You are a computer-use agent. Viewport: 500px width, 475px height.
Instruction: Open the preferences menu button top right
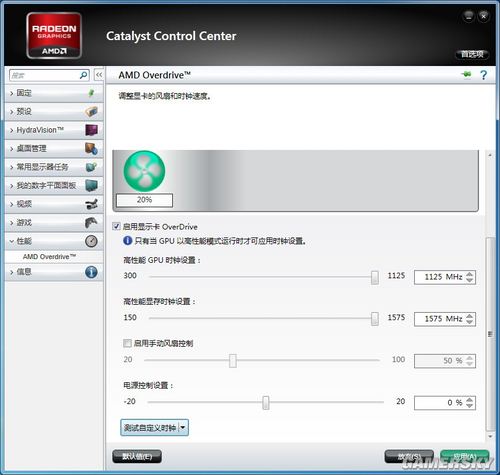pyautogui.click(x=472, y=54)
